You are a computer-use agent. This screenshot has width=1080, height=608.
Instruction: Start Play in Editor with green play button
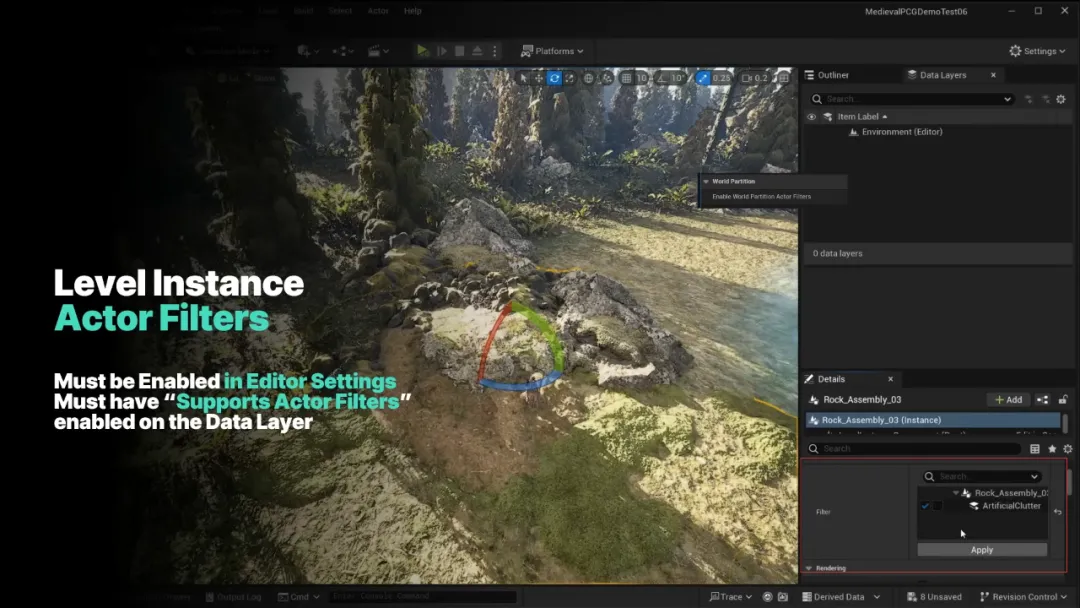coord(422,51)
